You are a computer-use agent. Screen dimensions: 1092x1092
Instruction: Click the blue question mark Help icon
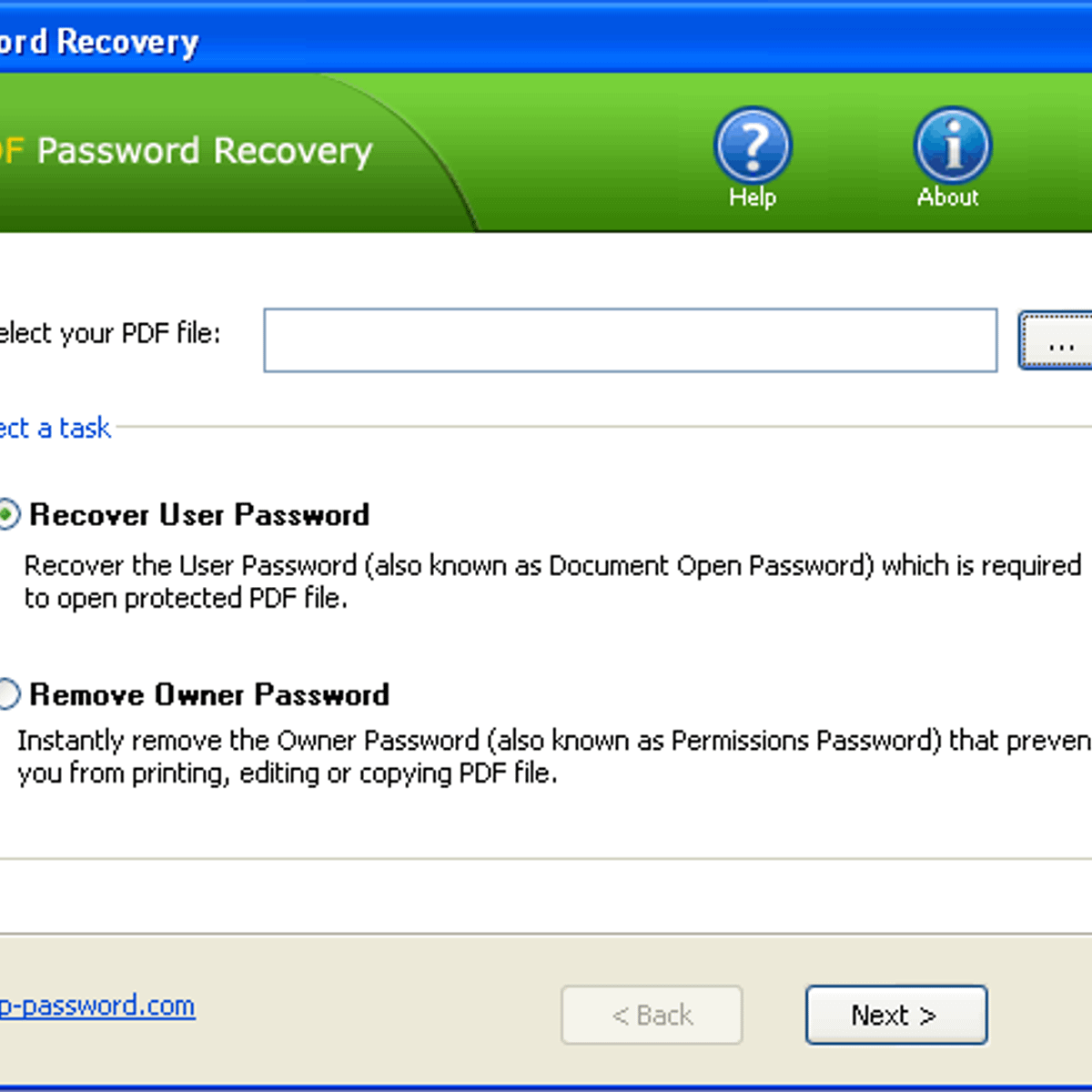click(x=753, y=146)
